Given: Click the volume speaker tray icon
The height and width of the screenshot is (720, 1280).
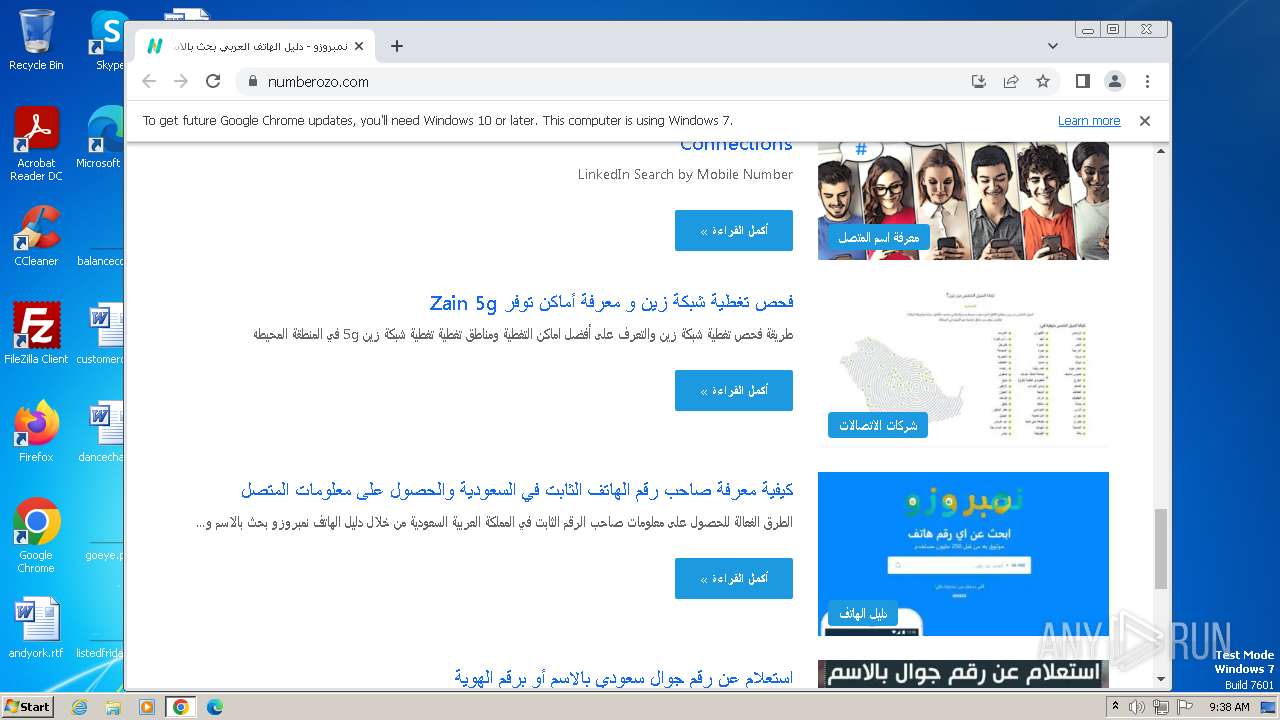Looking at the screenshot, I should (1137, 707).
